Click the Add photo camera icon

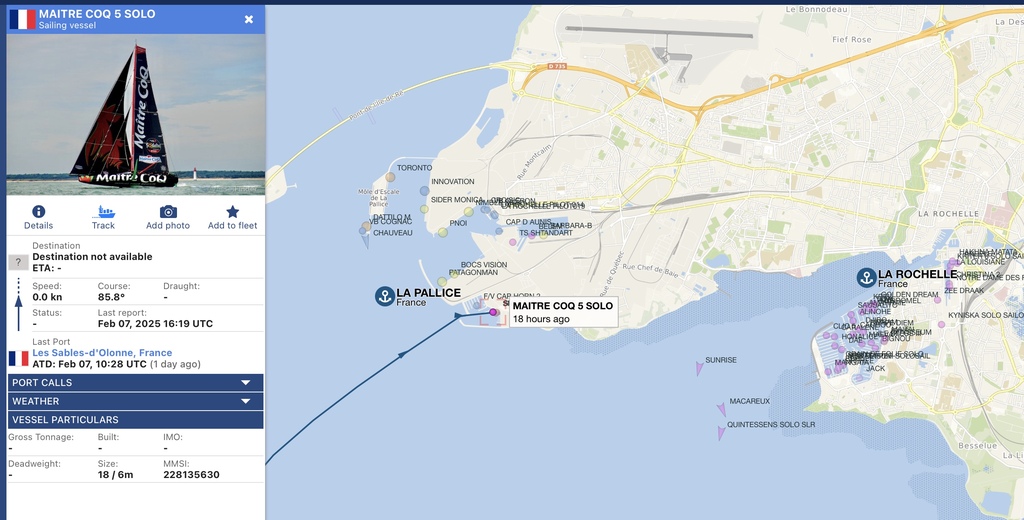(168, 211)
